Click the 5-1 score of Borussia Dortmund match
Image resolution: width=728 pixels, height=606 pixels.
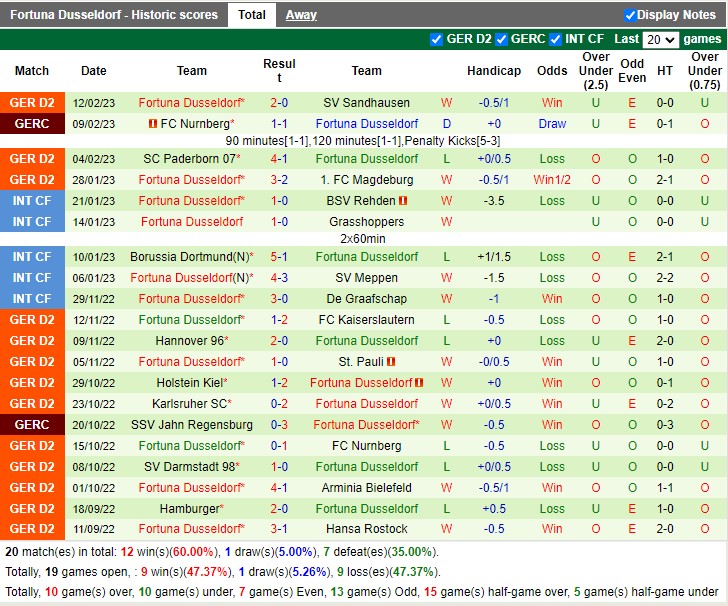(x=279, y=257)
